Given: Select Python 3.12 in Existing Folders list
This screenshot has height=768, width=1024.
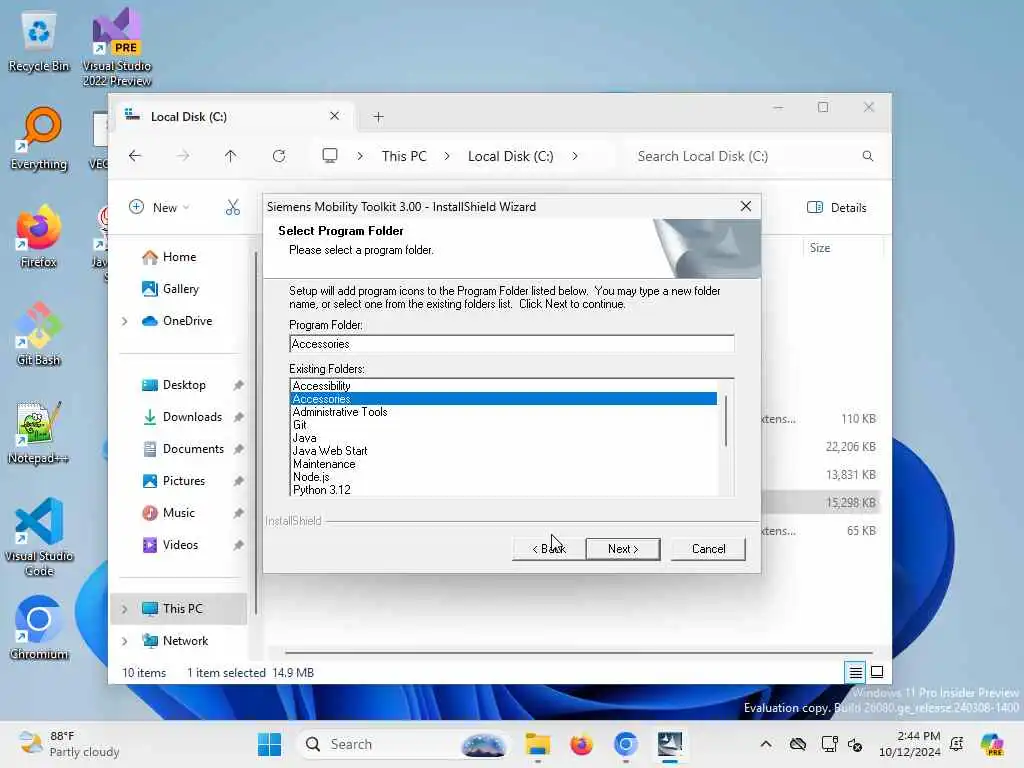Looking at the screenshot, I should pos(503,490).
